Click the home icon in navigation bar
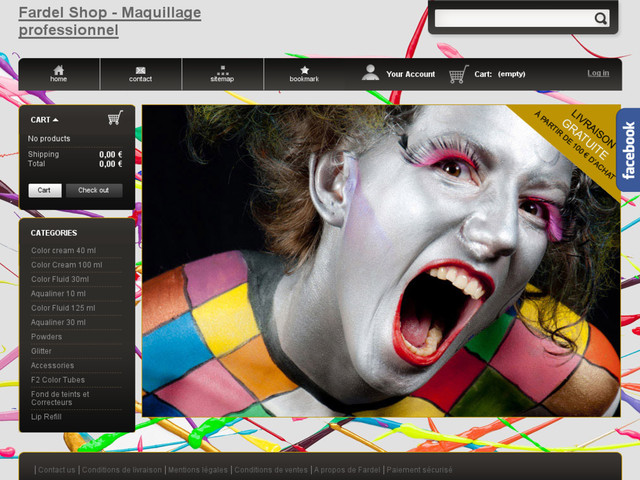 tap(59, 70)
